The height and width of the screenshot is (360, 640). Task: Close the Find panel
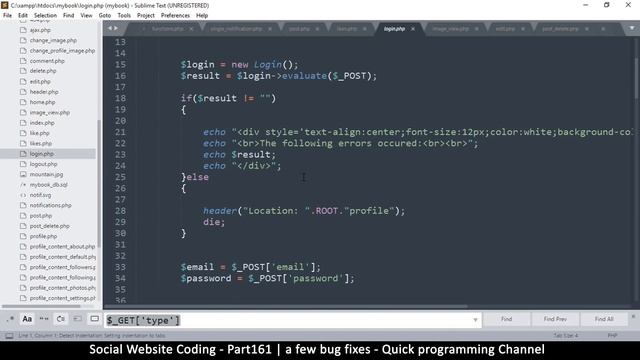click(x=633, y=316)
